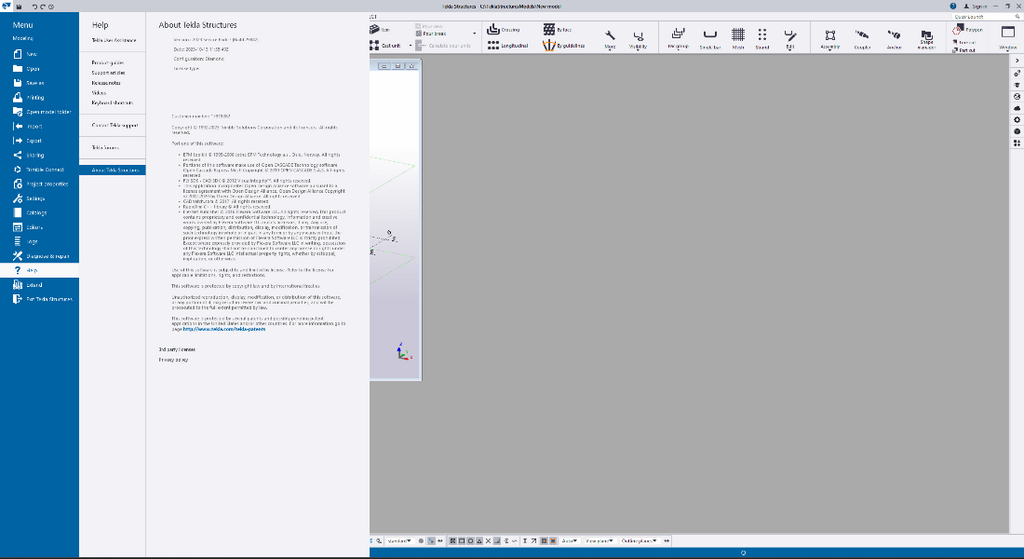Select the Help menu entry
This screenshot has height=559, width=1024.
point(39,270)
